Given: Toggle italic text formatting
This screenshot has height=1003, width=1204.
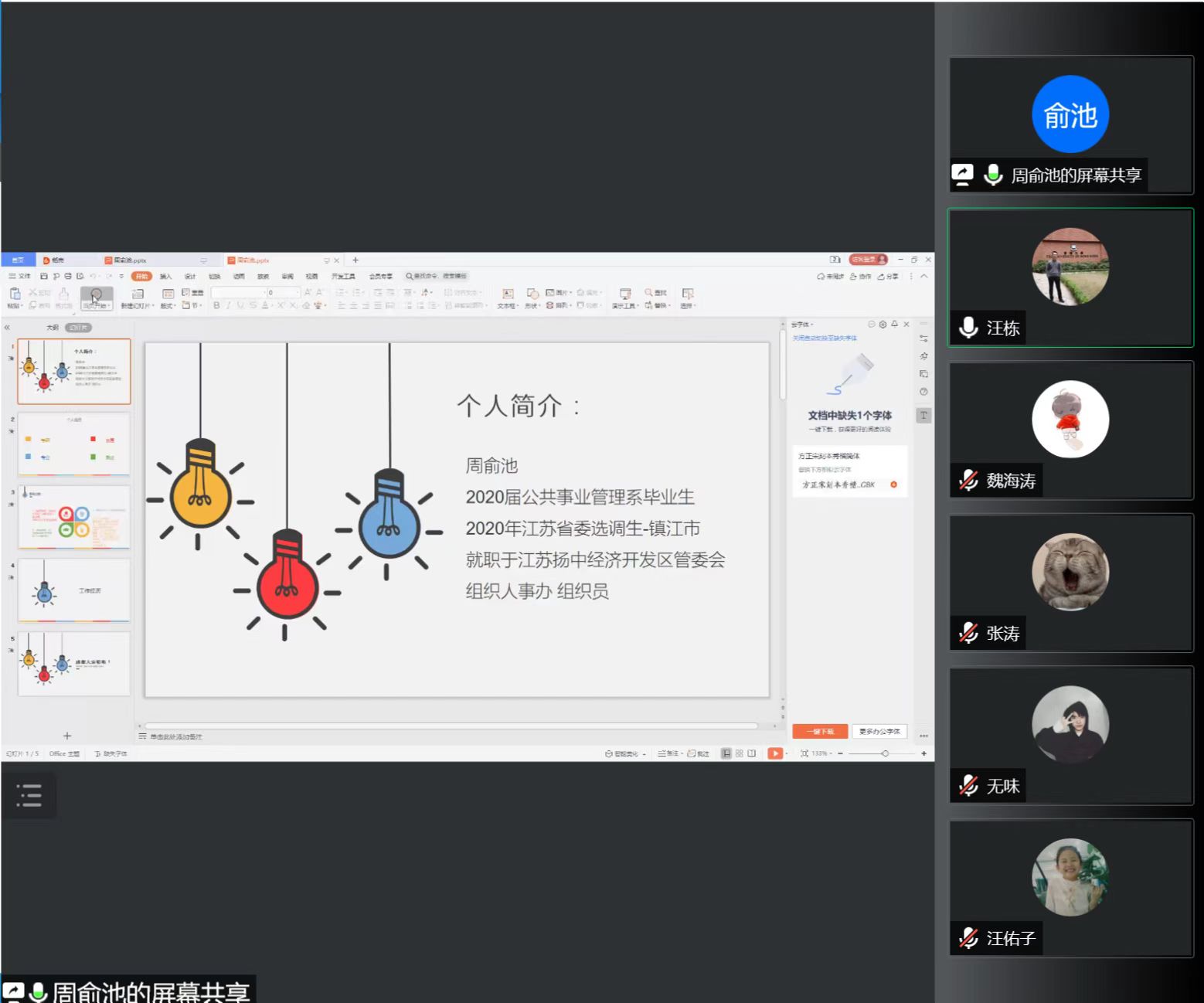Looking at the screenshot, I should click(x=229, y=306).
